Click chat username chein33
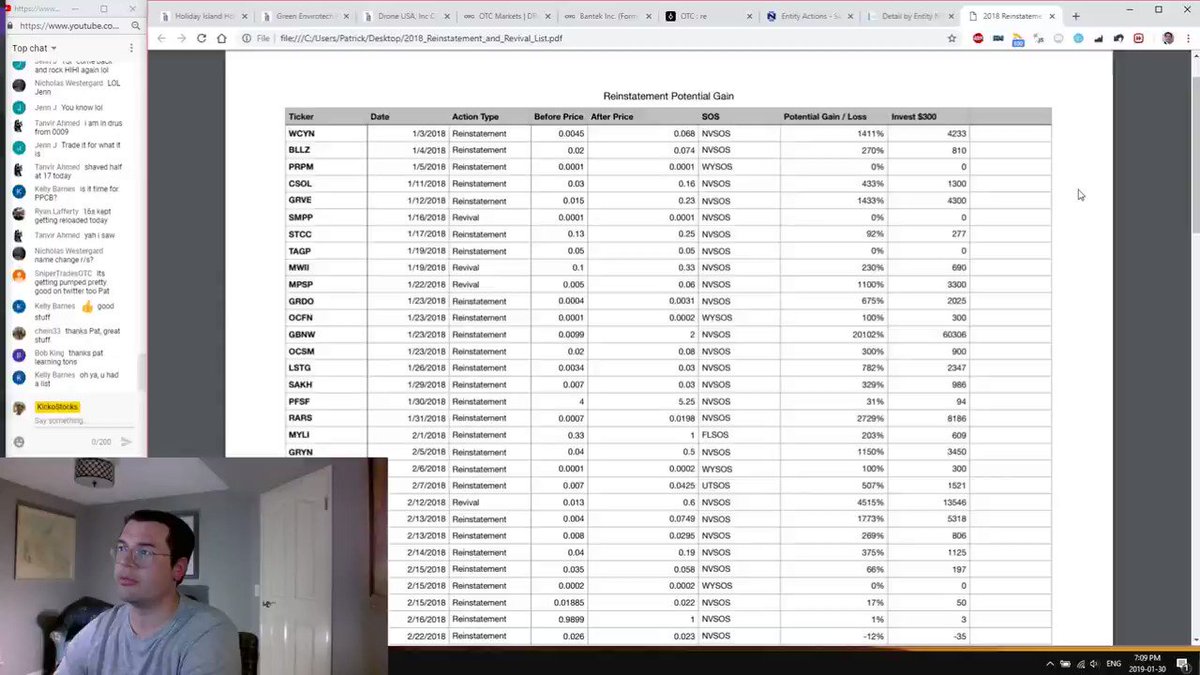The image size is (1200, 675). pos(48,331)
